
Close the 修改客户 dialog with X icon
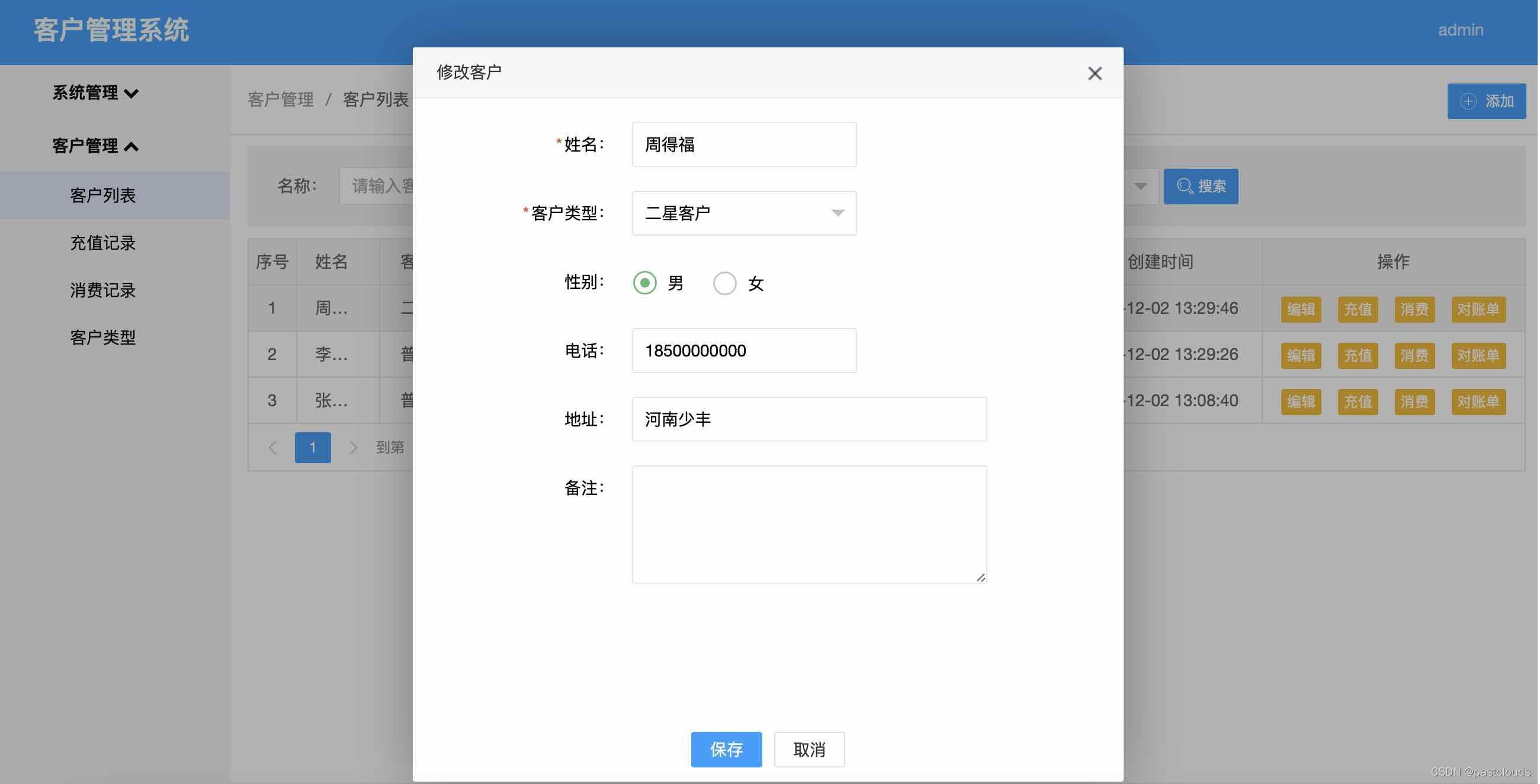[x=1096, y=73]
